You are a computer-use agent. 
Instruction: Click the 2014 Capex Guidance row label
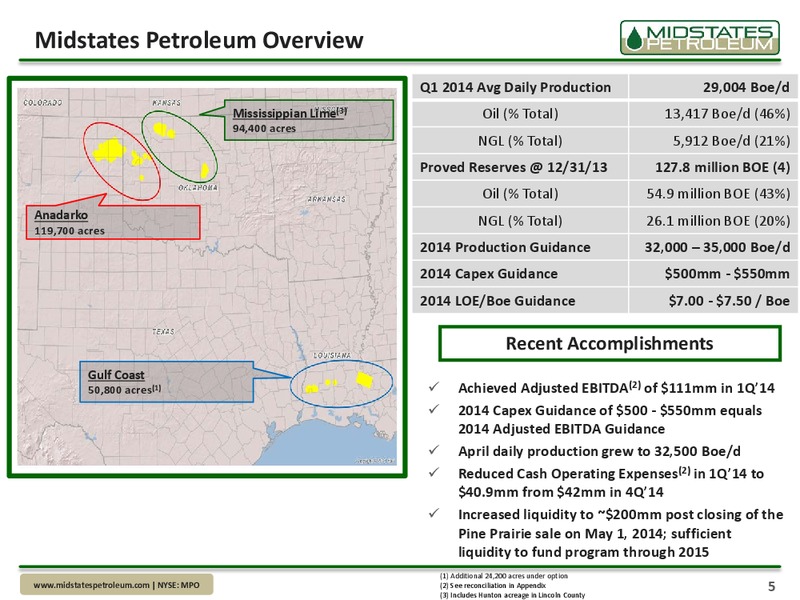click(489, 274)
